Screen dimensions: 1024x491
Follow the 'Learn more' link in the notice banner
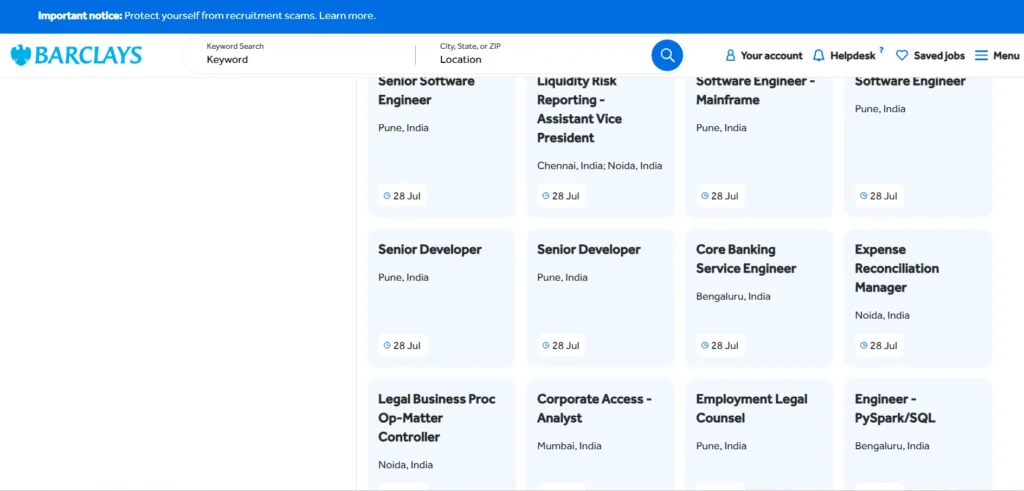tap(347, 16)
